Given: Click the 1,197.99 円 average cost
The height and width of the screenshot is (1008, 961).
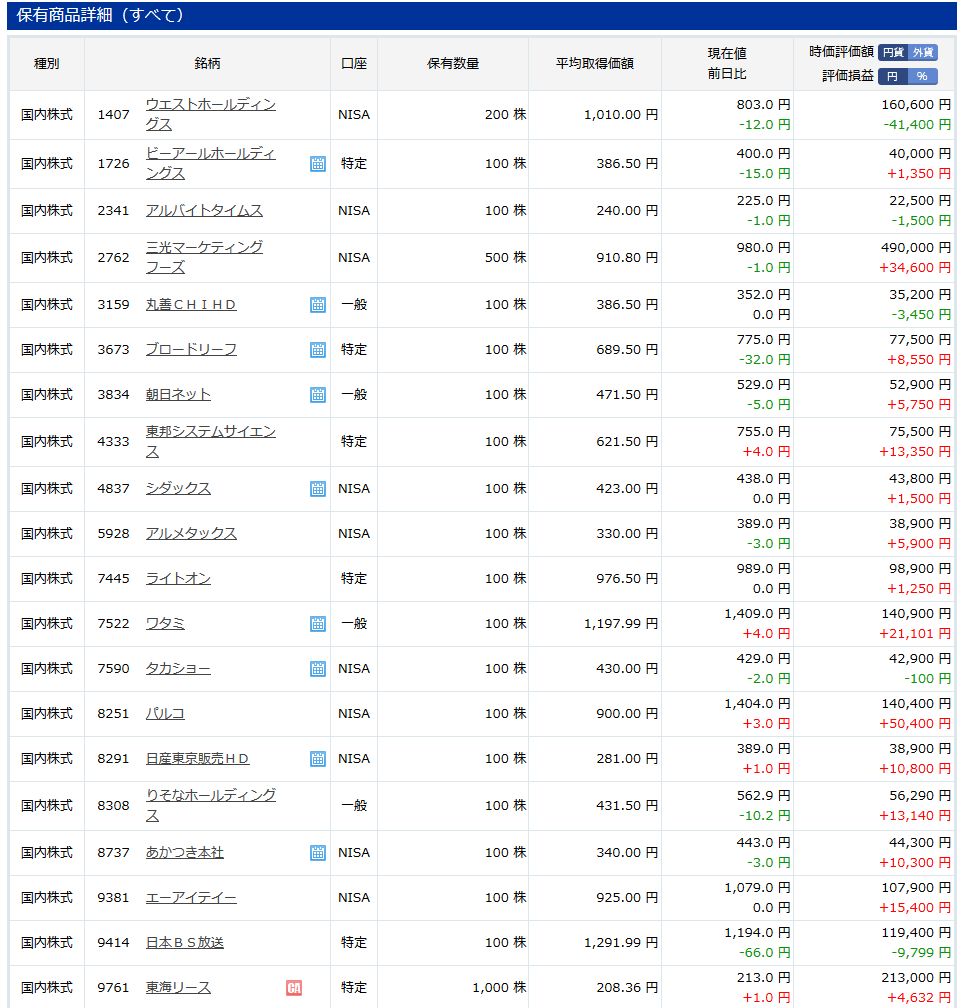Looking at the screenshot, I should pyautogui.click(x=621, y=624).
